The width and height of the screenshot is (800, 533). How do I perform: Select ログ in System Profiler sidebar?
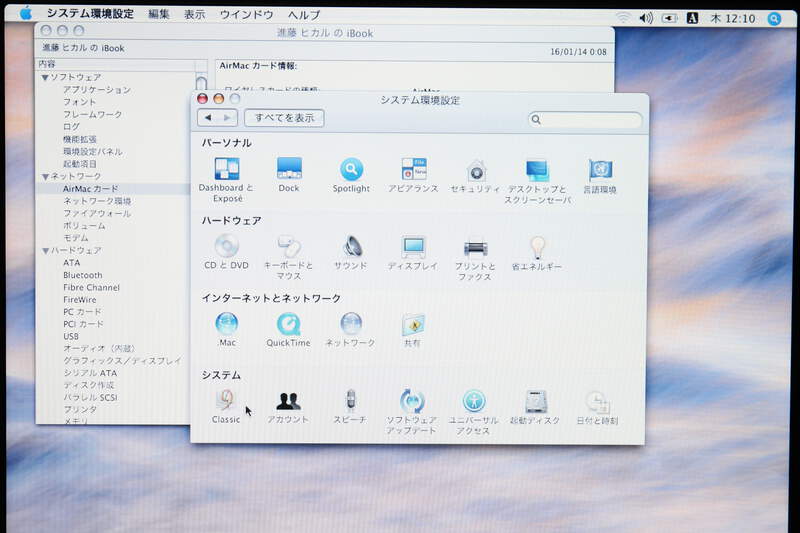71,126
